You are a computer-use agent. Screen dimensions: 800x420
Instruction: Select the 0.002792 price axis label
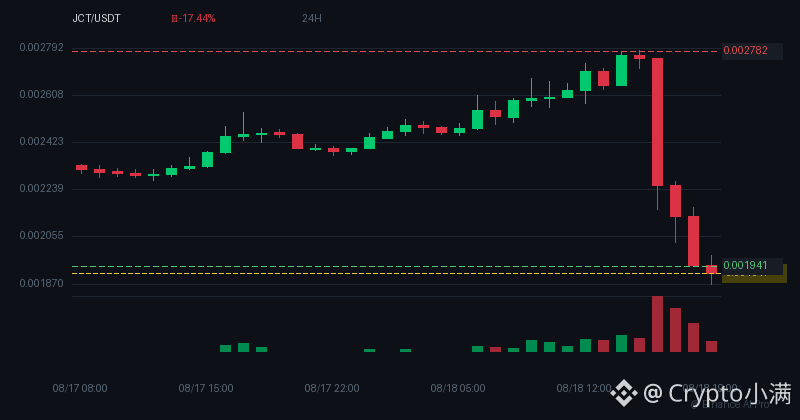pos(42,47)
